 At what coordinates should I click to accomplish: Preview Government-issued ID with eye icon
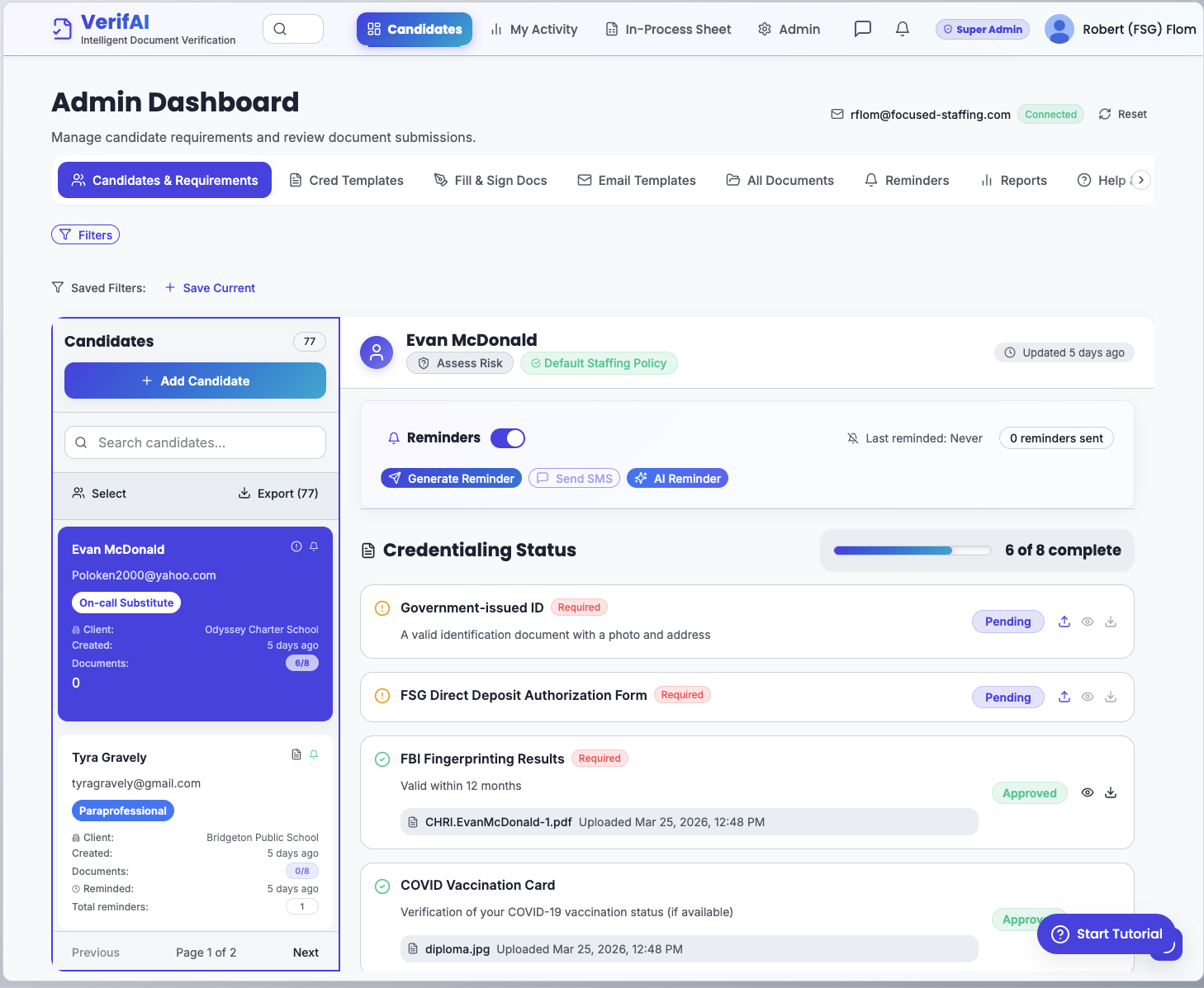(x=1088, y=622)
